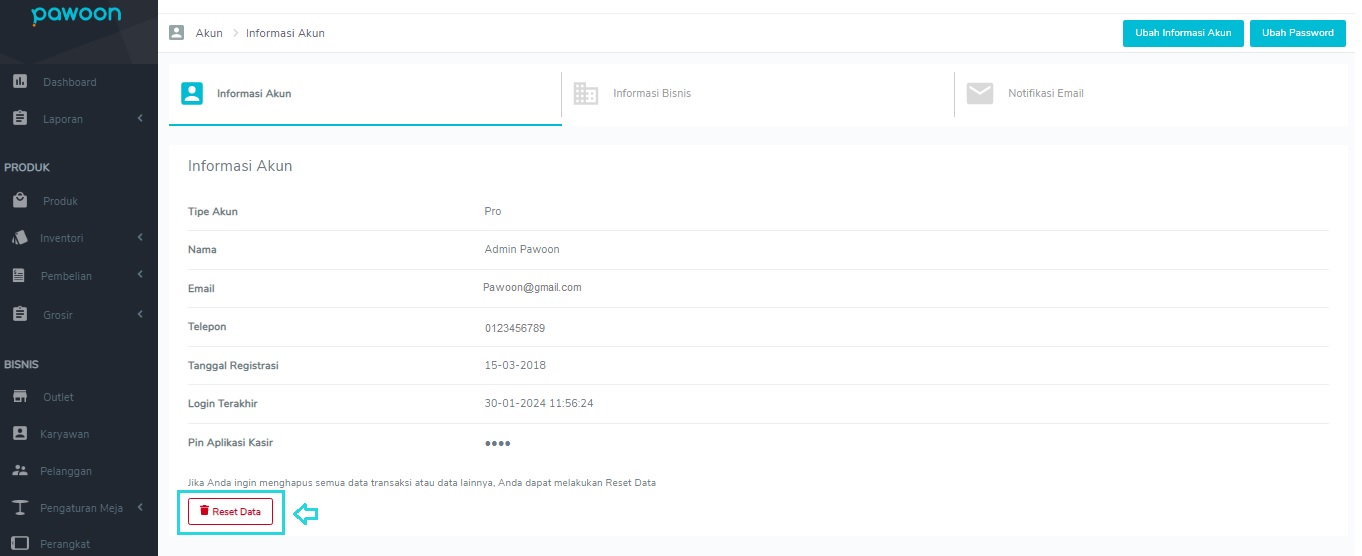Image resolution: width=1362 pixels, height=556 pixels.
Task: Expand the Pengaturan Meja chevron
Action: click(x=141, y=507)
